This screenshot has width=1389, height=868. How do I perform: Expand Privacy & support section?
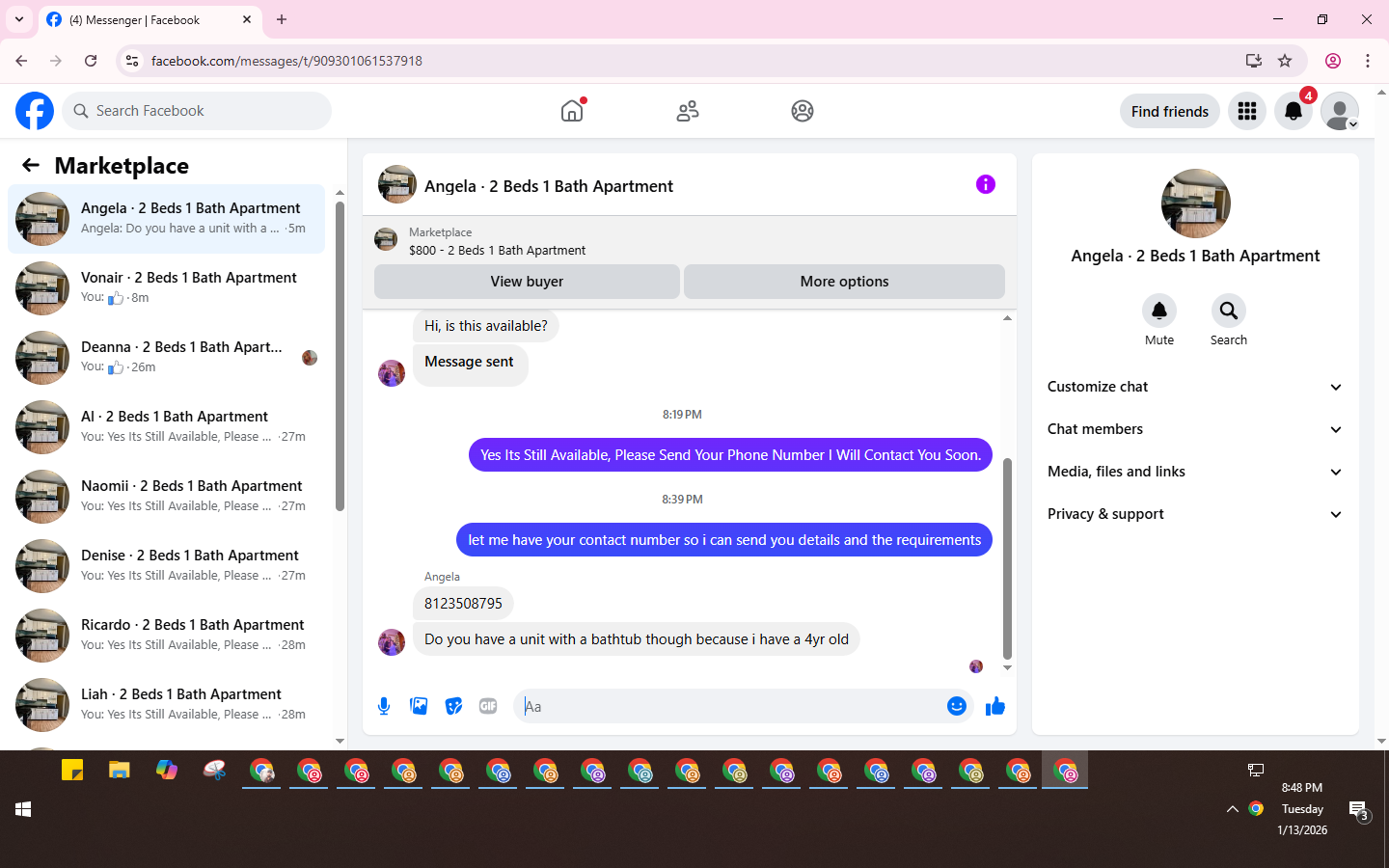click(1195, 514)
